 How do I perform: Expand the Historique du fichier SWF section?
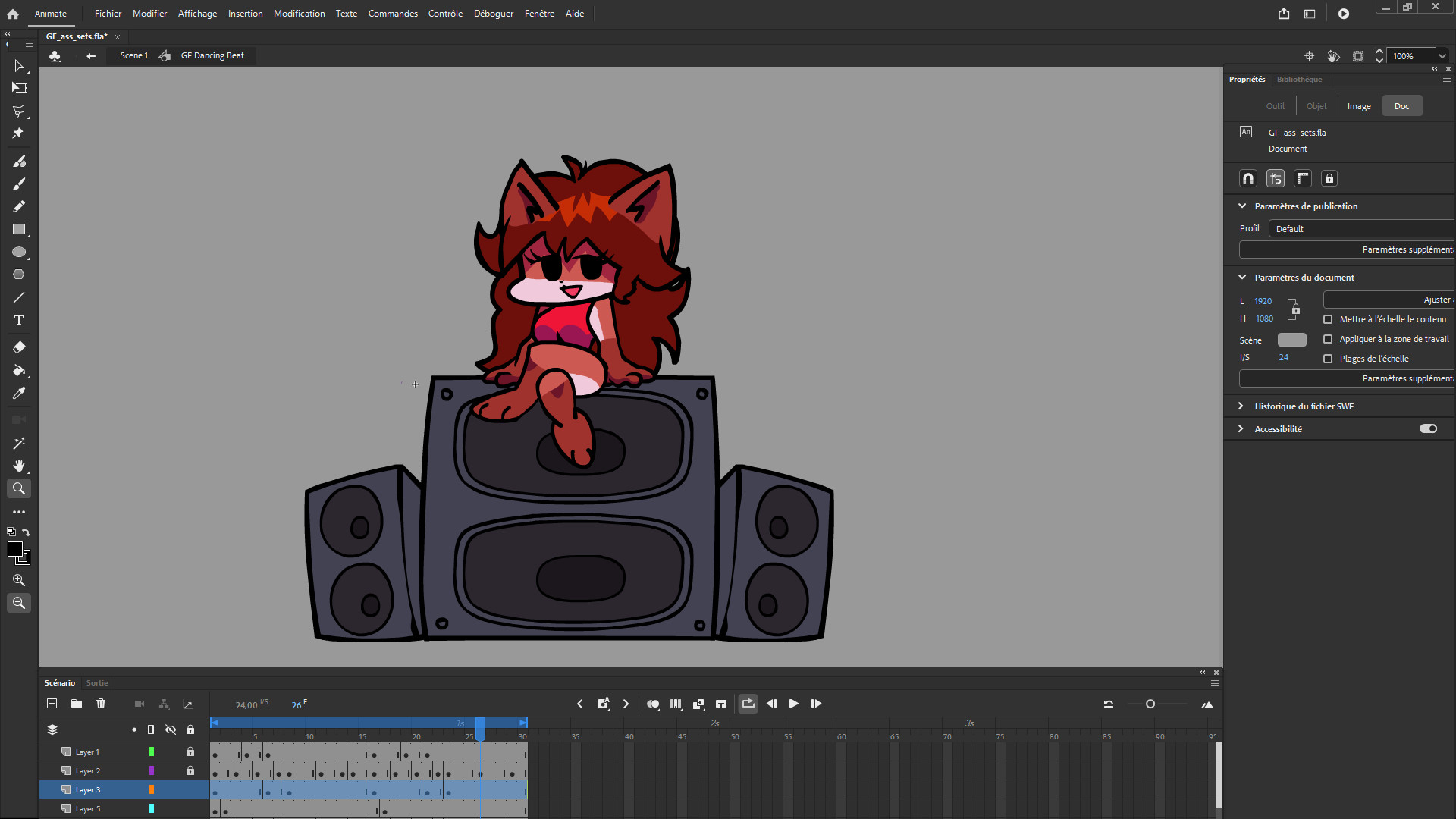(x=1241, y=406)
